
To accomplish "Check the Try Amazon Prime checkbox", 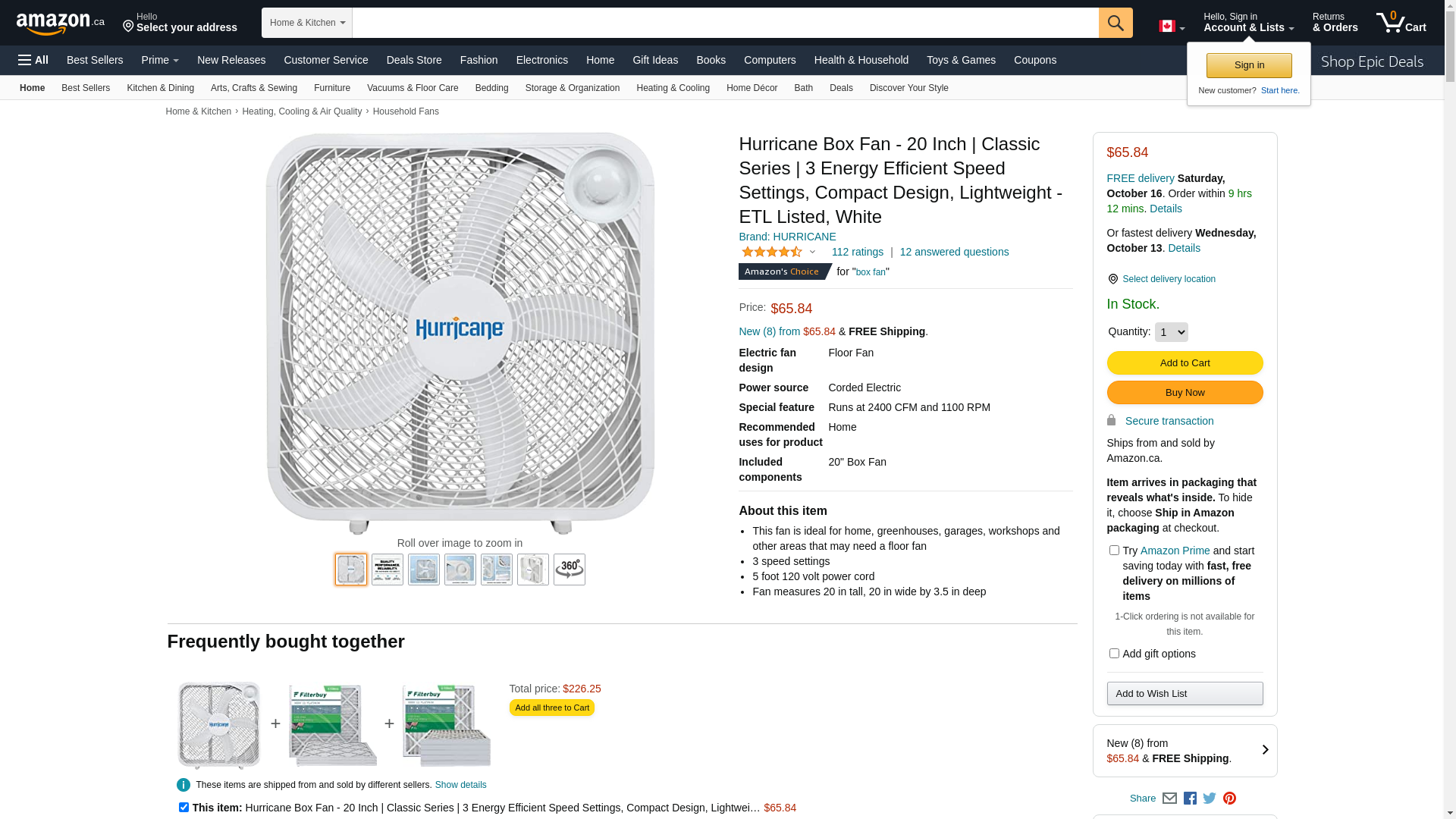I will (x=1114, y=551).
